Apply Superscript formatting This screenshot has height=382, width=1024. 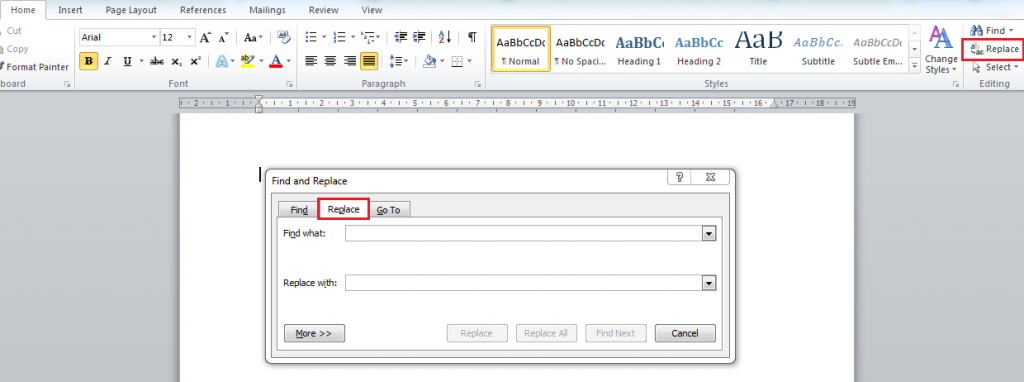pos(195,61)
